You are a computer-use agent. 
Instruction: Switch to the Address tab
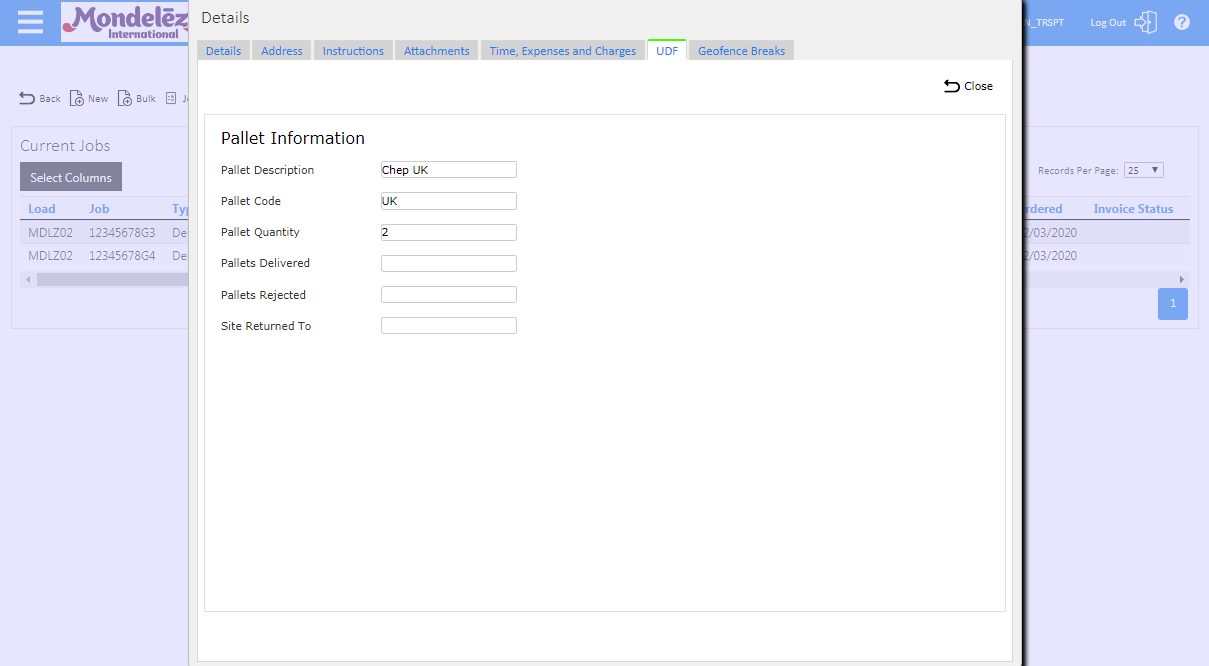click(x=282, y=51)
